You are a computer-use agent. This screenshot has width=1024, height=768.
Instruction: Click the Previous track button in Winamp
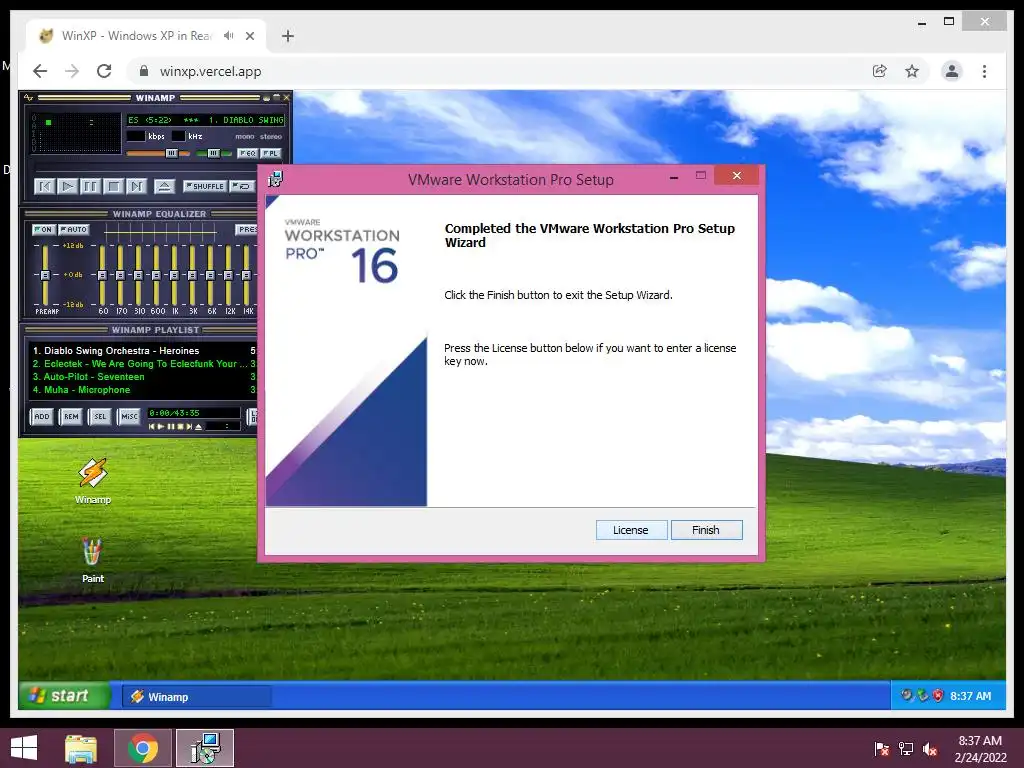(x=44, y=186)
